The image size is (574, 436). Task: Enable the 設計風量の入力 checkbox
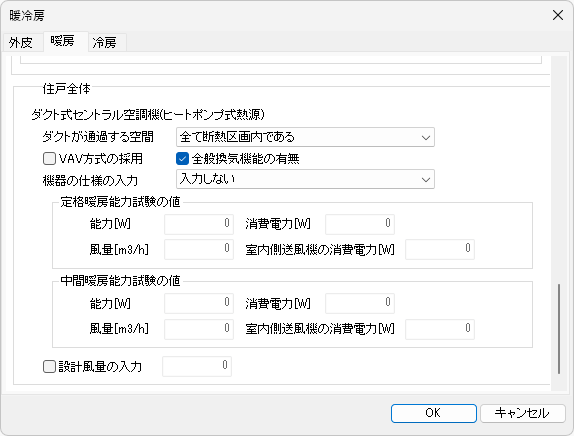click(x=49, y=366)
